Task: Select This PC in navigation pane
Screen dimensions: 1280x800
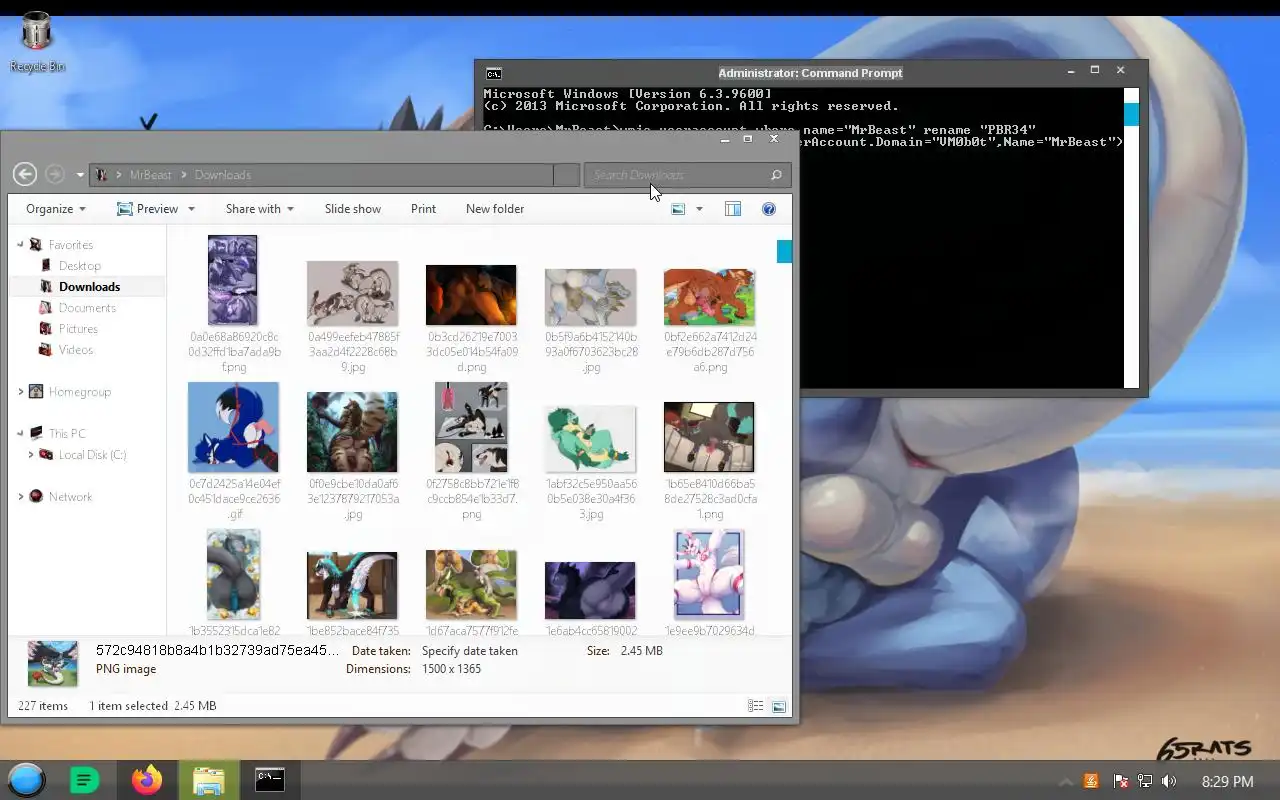Action: [66, 434]
